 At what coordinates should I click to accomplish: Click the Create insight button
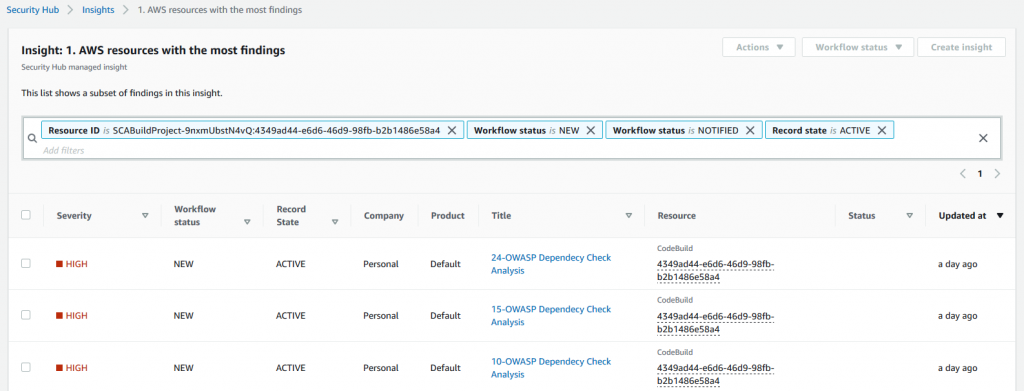click(961, 47)
